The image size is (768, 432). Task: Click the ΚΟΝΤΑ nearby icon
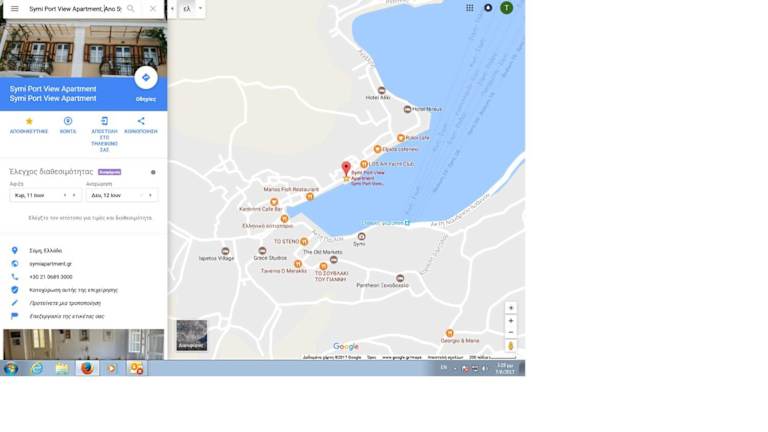coord(68,121)
